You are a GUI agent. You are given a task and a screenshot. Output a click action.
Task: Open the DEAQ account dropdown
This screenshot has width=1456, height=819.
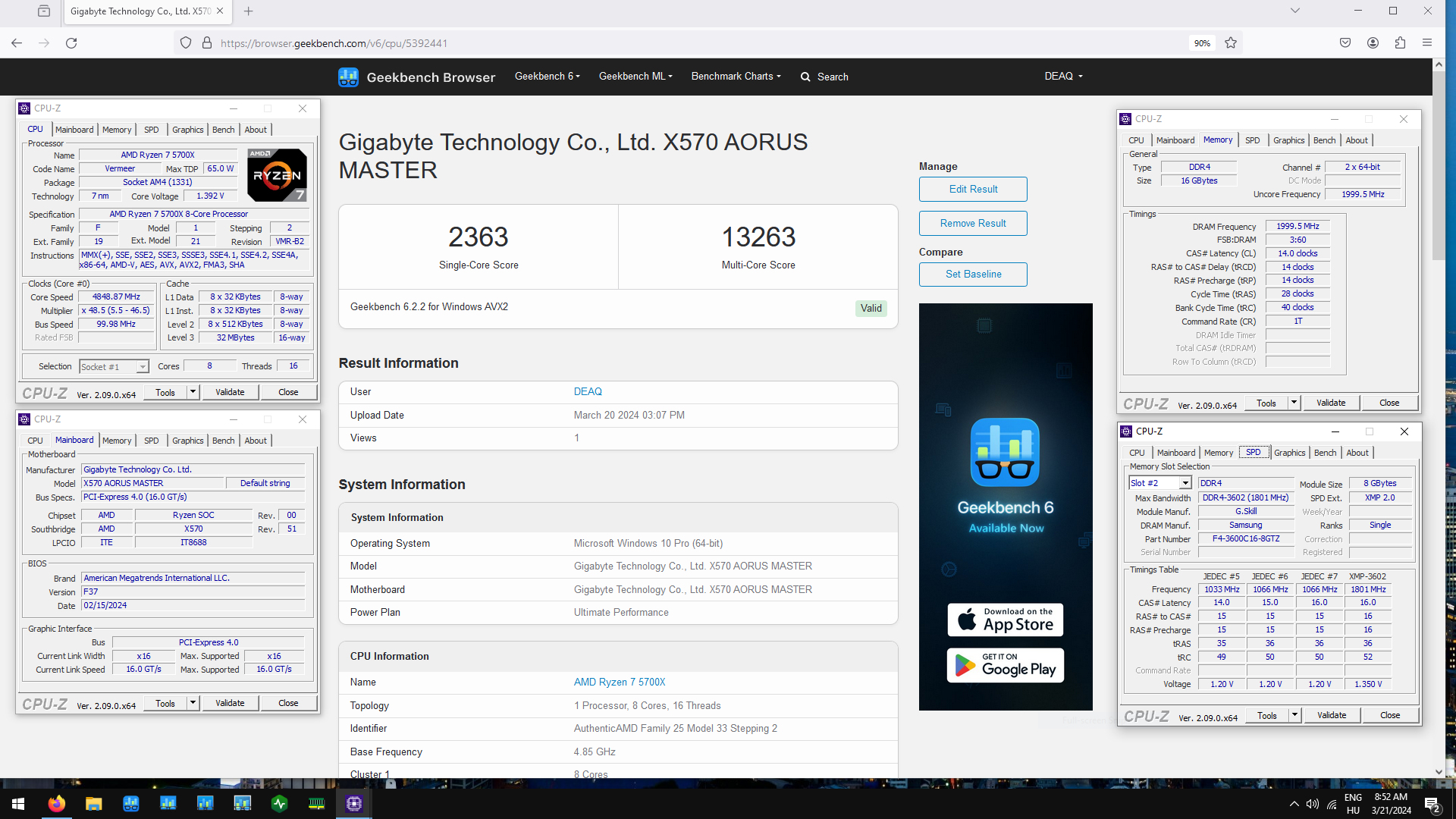(x=1063, y=77)
